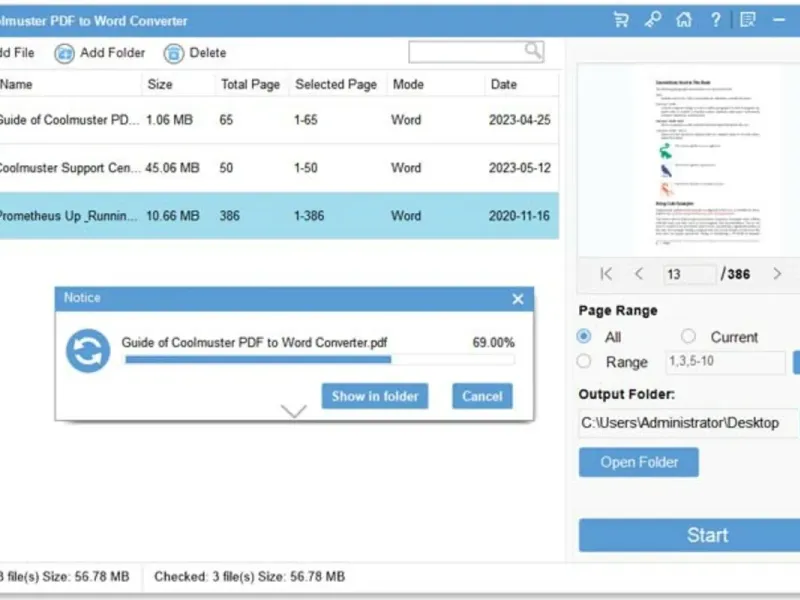
Task: Sort by the Date column header
Action: (x=504, y=84)
